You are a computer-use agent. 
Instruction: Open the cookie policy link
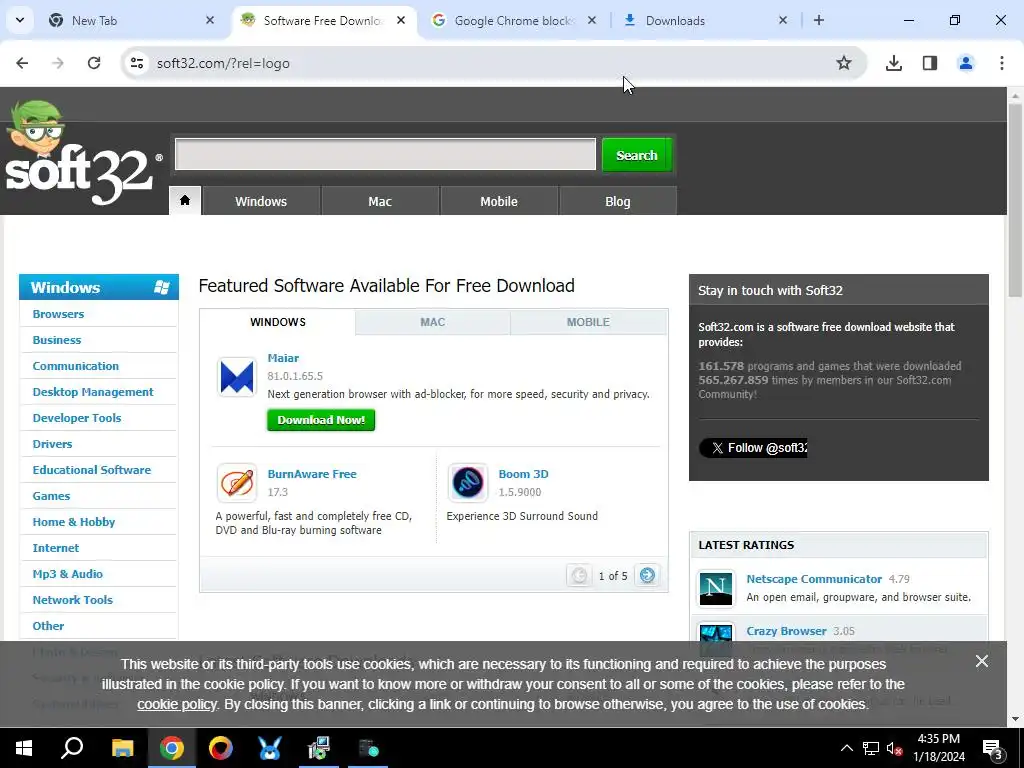177,705
